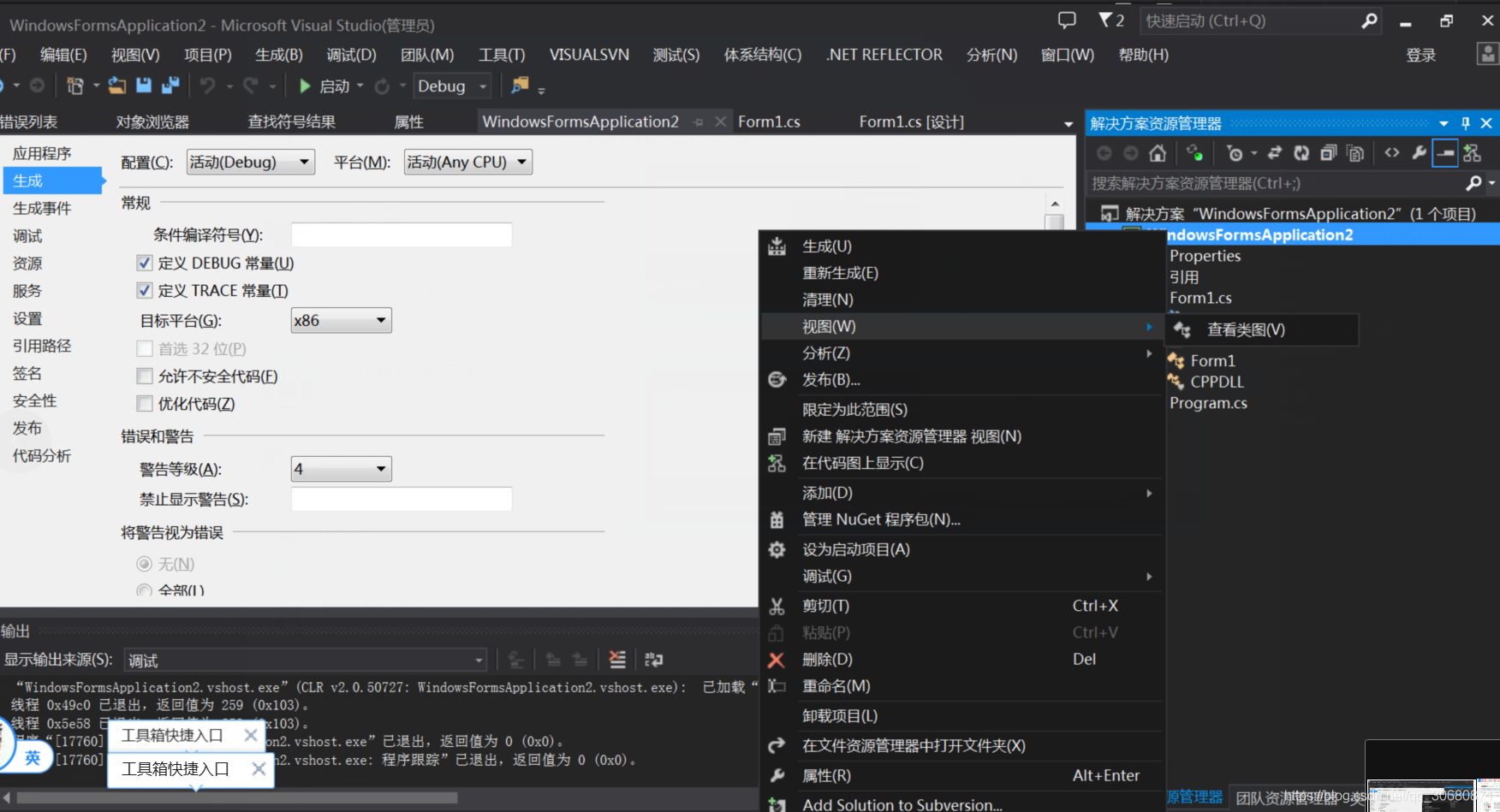Click 删除(D) red X menu item
The height and width of the screenshot is (812, 1500).
coord(961,659)
